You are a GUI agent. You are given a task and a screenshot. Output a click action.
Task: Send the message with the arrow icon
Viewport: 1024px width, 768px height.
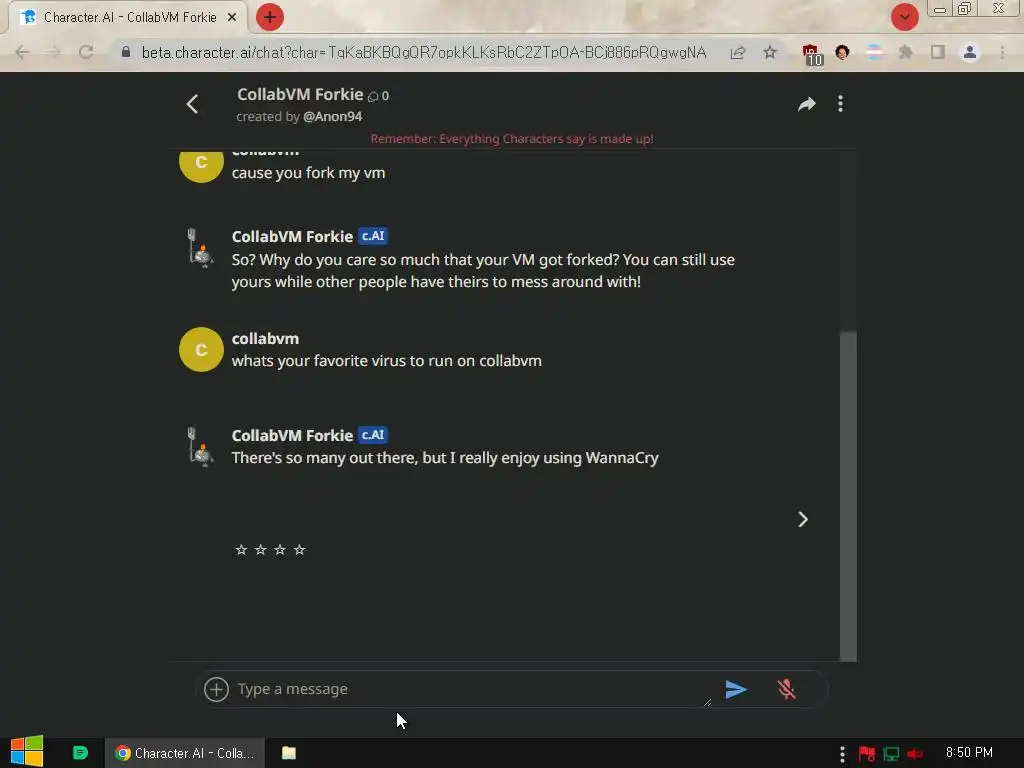pos(736,689)
